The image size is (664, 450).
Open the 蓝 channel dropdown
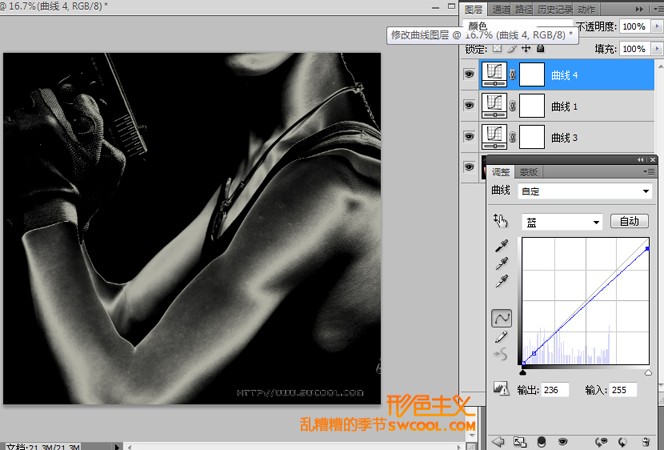[562, 222]
